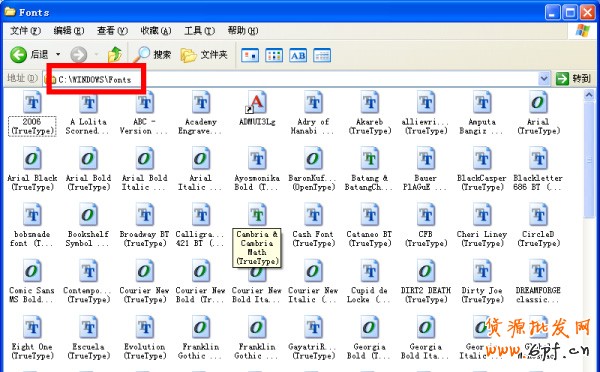
Task: Select the Arial Bold Italic font
Action: (144, 170)
